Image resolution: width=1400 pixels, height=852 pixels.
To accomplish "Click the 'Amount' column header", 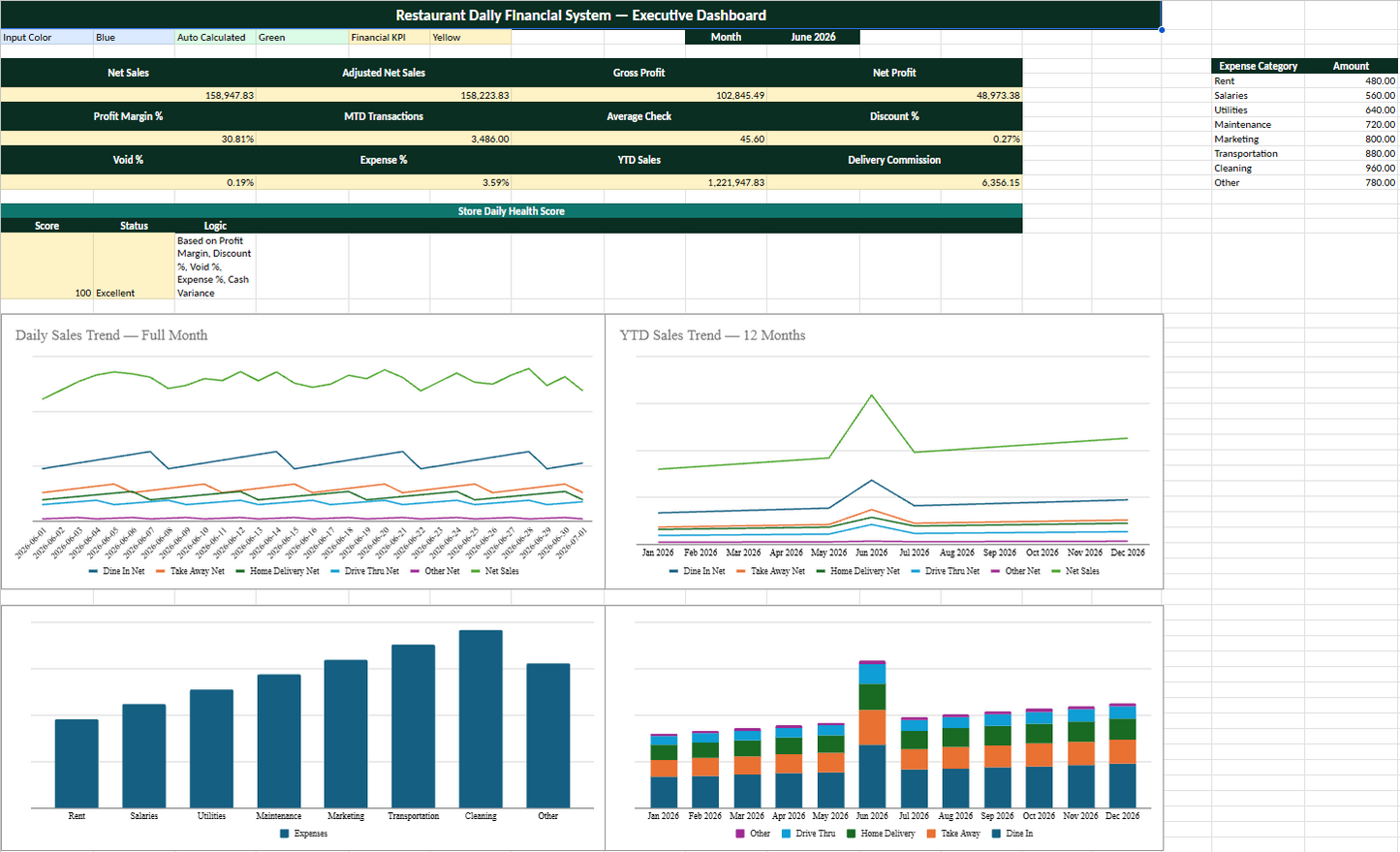I will (1351, 66).
